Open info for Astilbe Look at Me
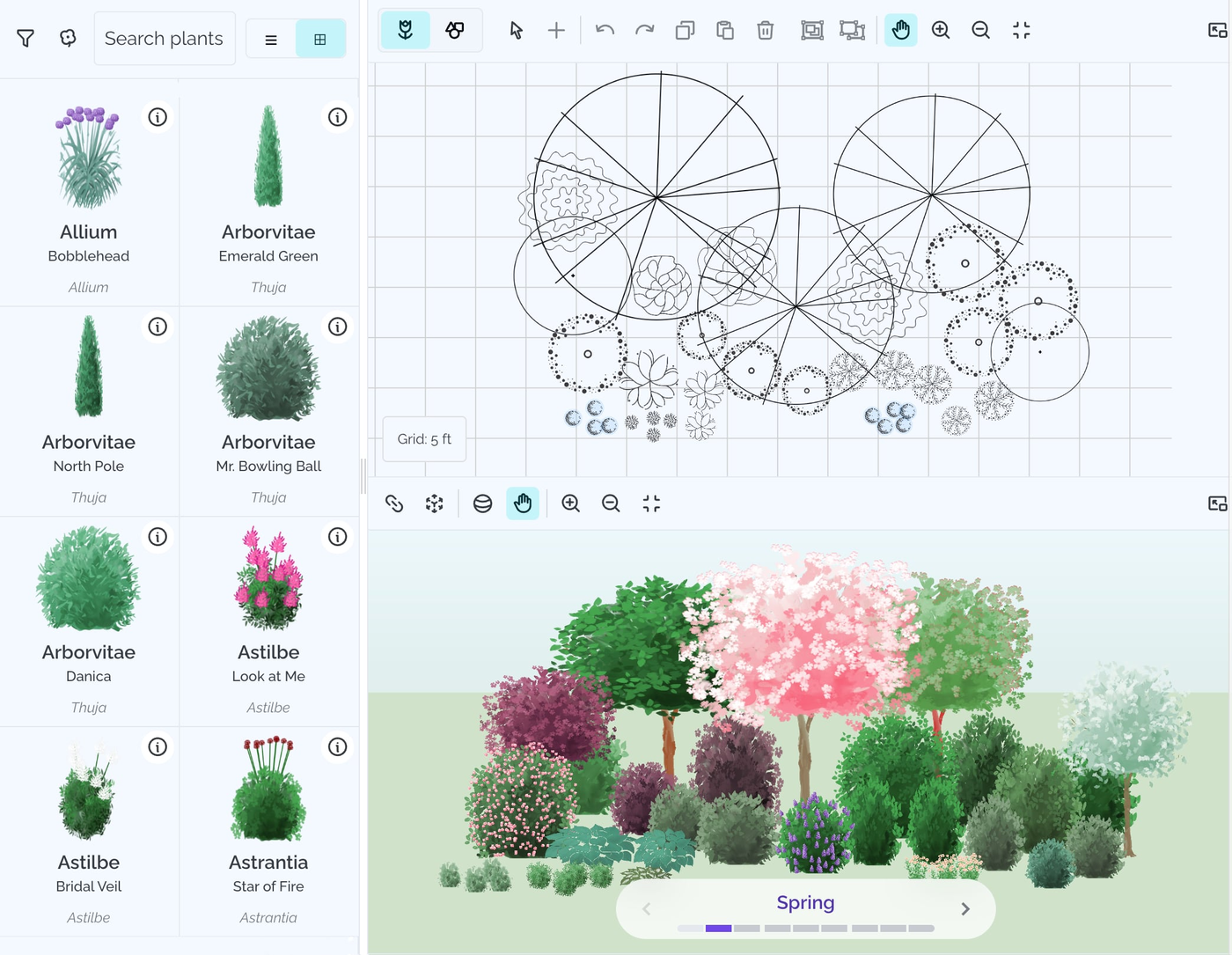The image size is (1232, 955). coord(338,537)
